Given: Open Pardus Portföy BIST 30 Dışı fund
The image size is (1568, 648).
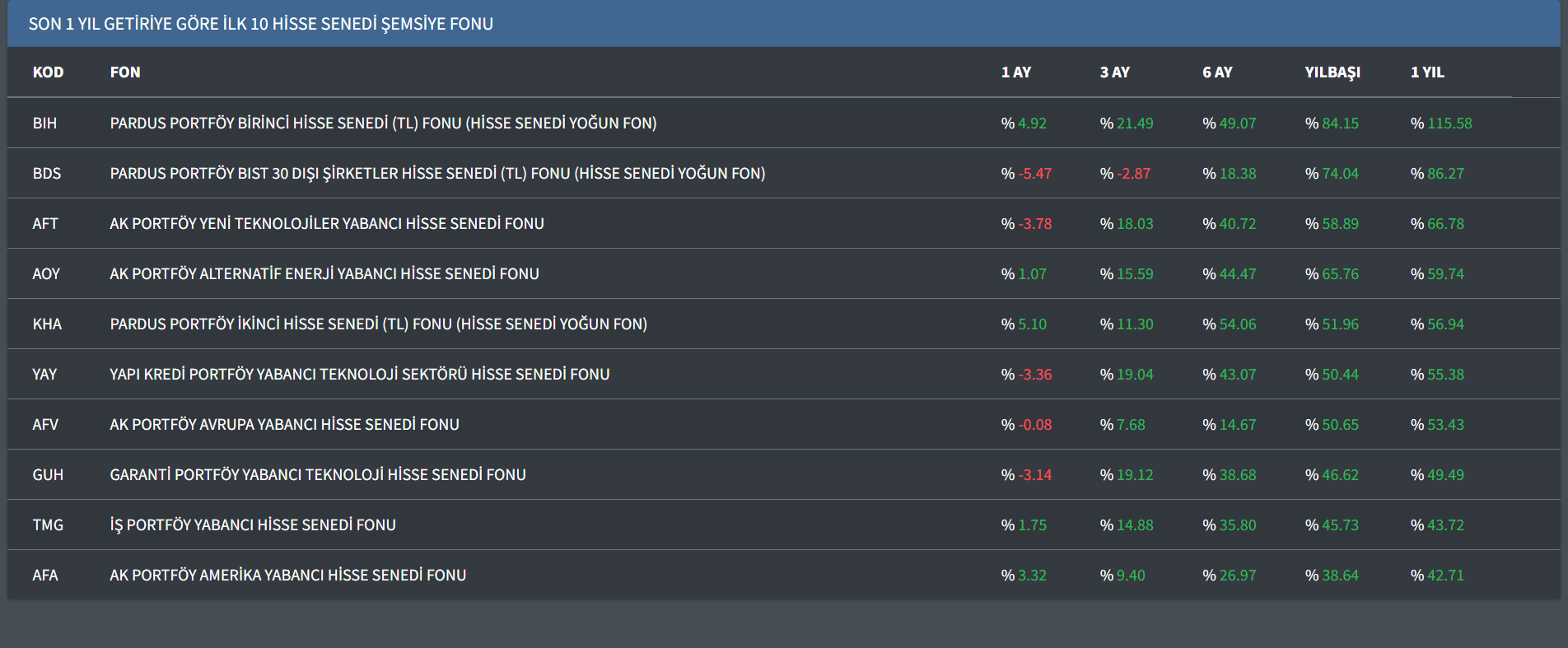Looking at the screenshot, I should point(437,174).
